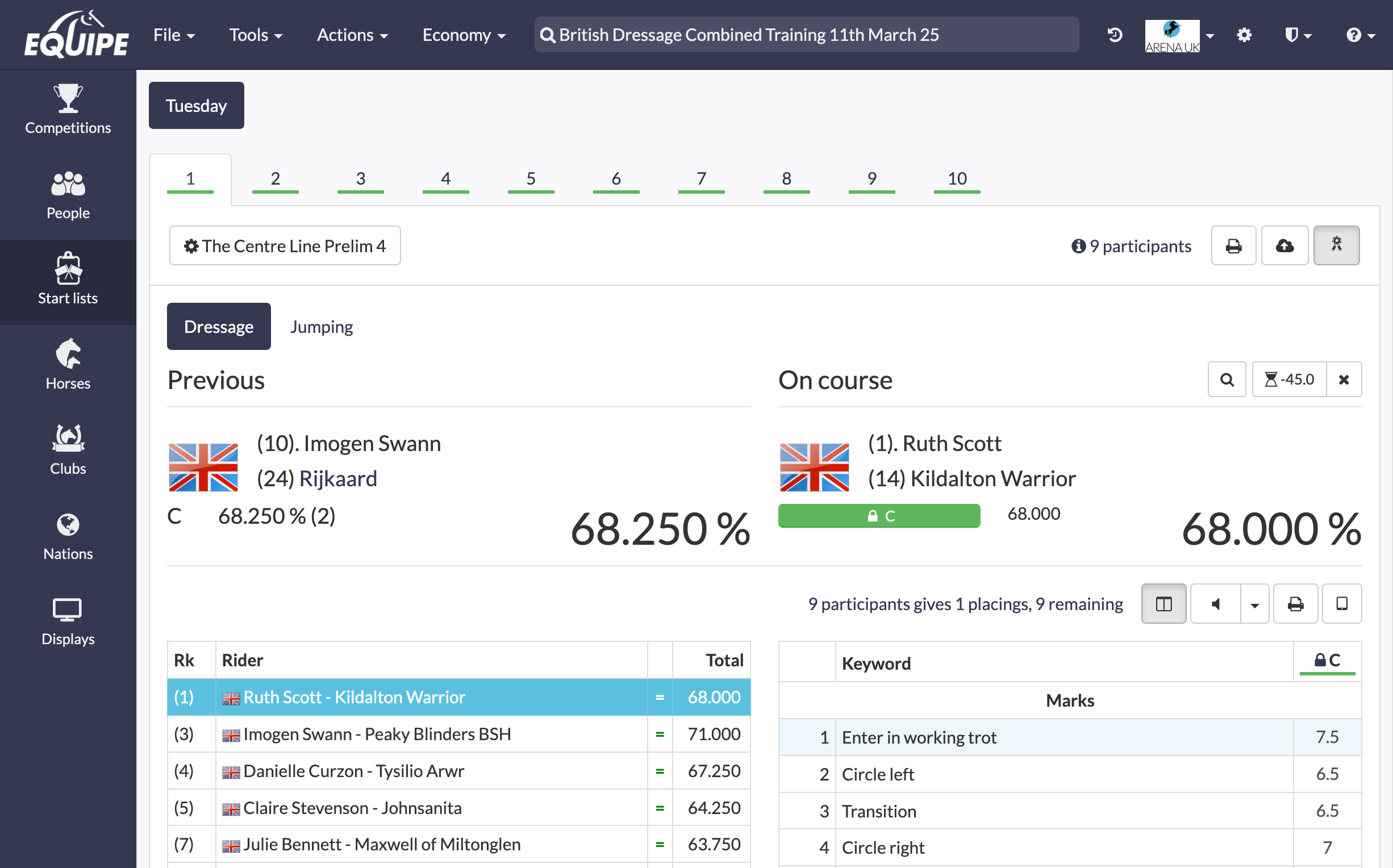The width and height of the screenshot is (1393, 868).
Task: Expand the File menu dropdown
Action: pyautogui.click(x=173, y=35)
